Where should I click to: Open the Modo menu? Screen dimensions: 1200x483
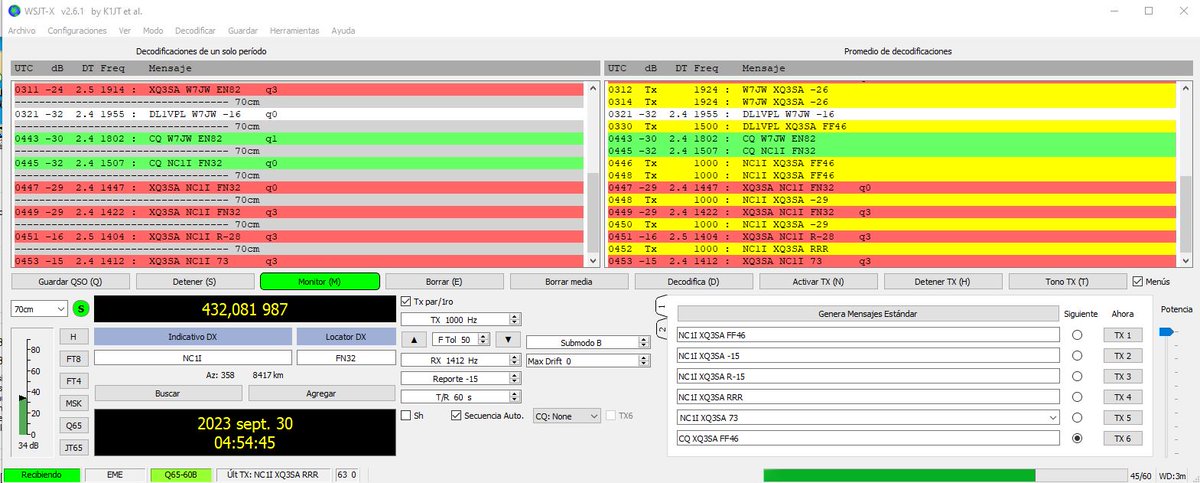point(153,31)
